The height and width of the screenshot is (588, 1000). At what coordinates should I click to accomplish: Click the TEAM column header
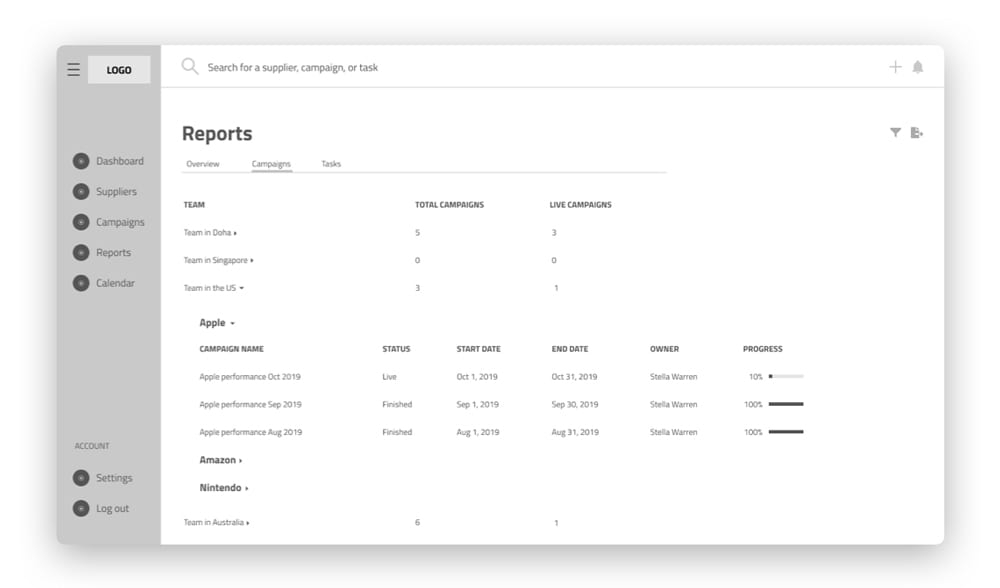pos(194,205)
